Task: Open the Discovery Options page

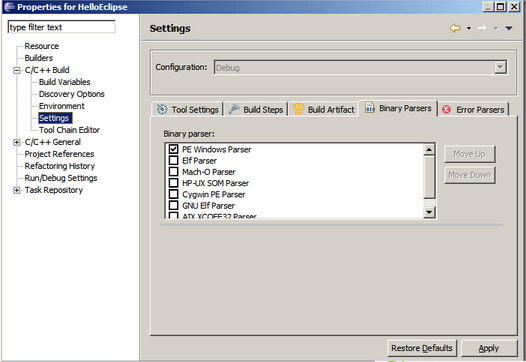Action: (71, 94)
